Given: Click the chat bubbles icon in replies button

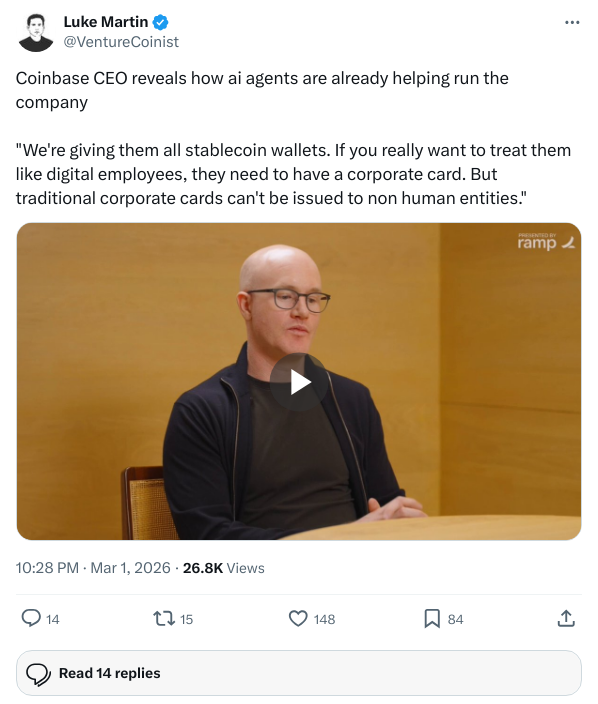Looking at the screenshot, I should pyautogui.click(x=38, y=674).
